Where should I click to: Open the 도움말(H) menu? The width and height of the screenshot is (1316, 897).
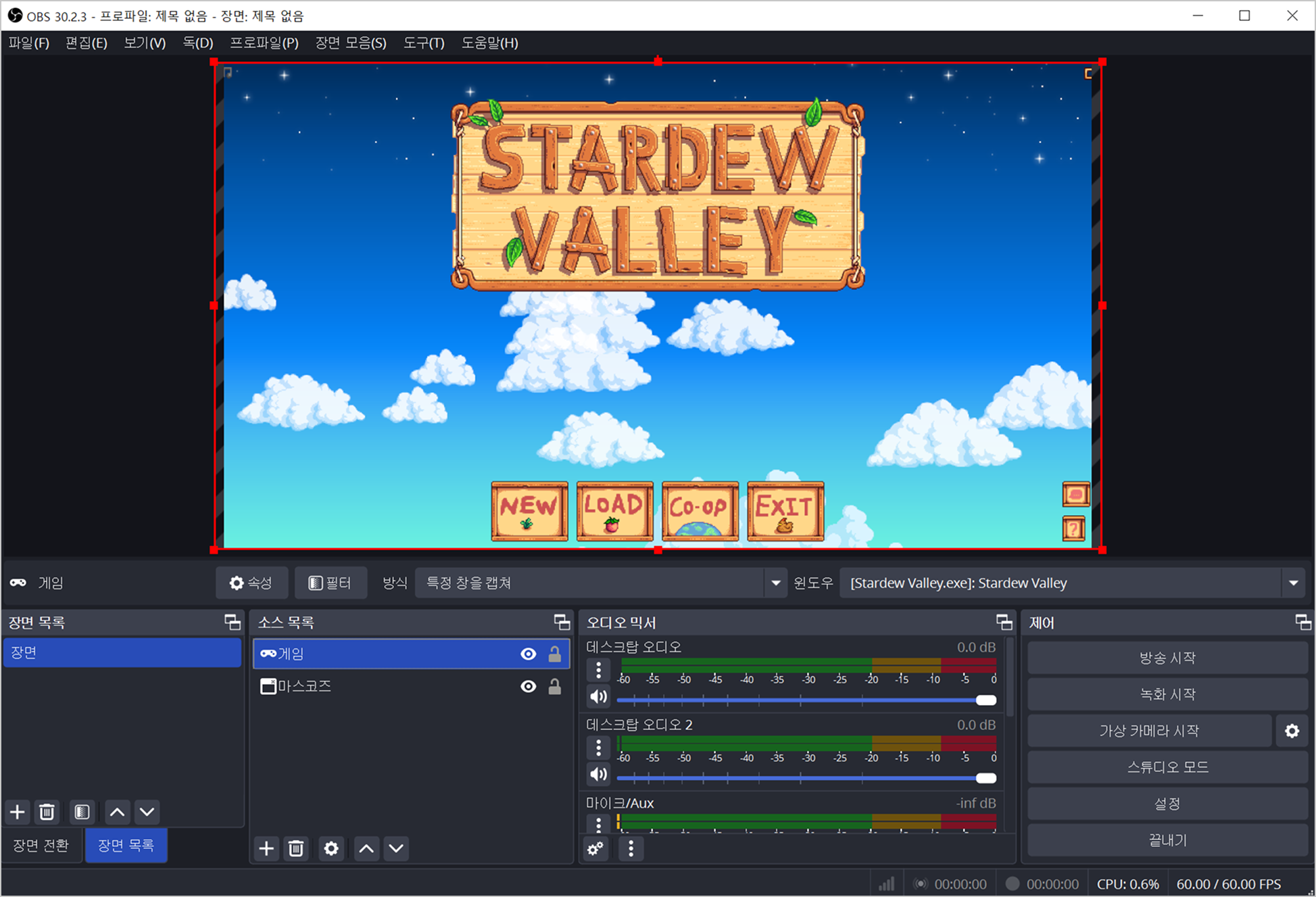[490, 43]
